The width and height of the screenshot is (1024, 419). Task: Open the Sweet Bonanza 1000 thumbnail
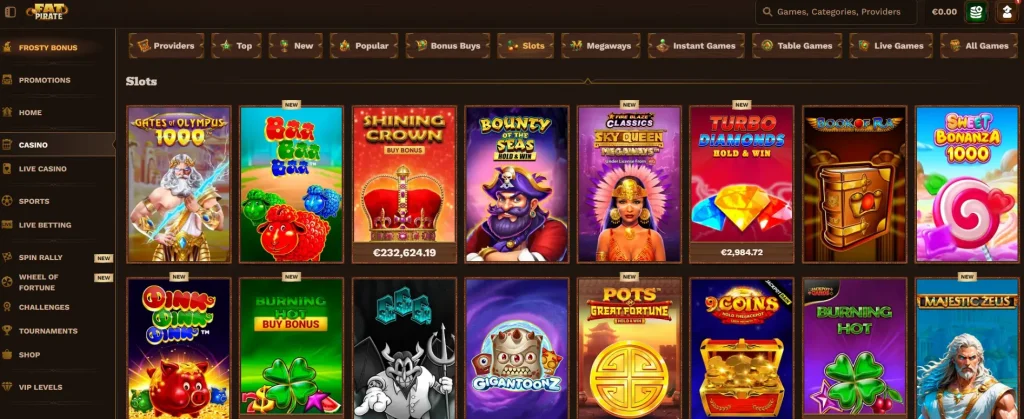point(967,185)
